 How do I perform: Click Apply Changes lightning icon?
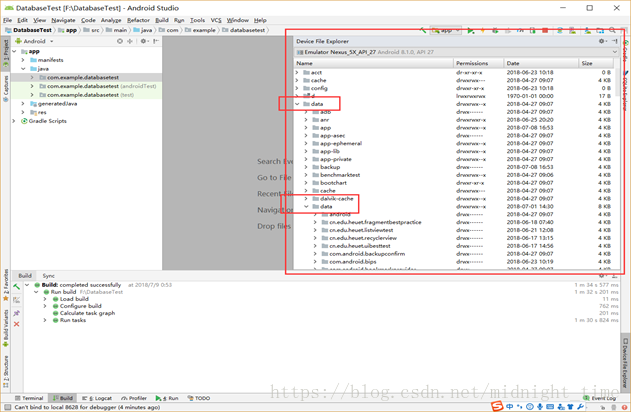click(x=483, y=31)
